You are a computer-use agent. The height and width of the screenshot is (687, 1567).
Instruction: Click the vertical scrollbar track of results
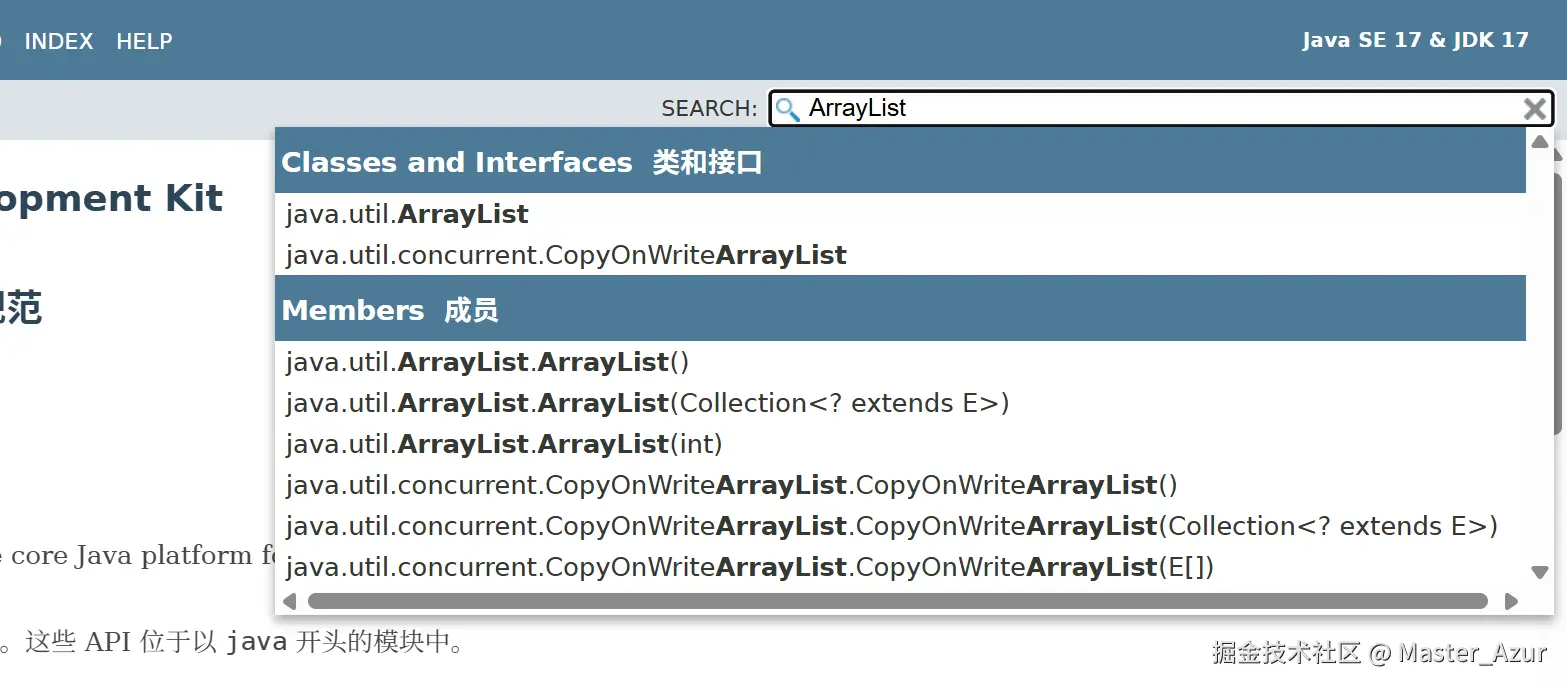(x=1540, y=500)
